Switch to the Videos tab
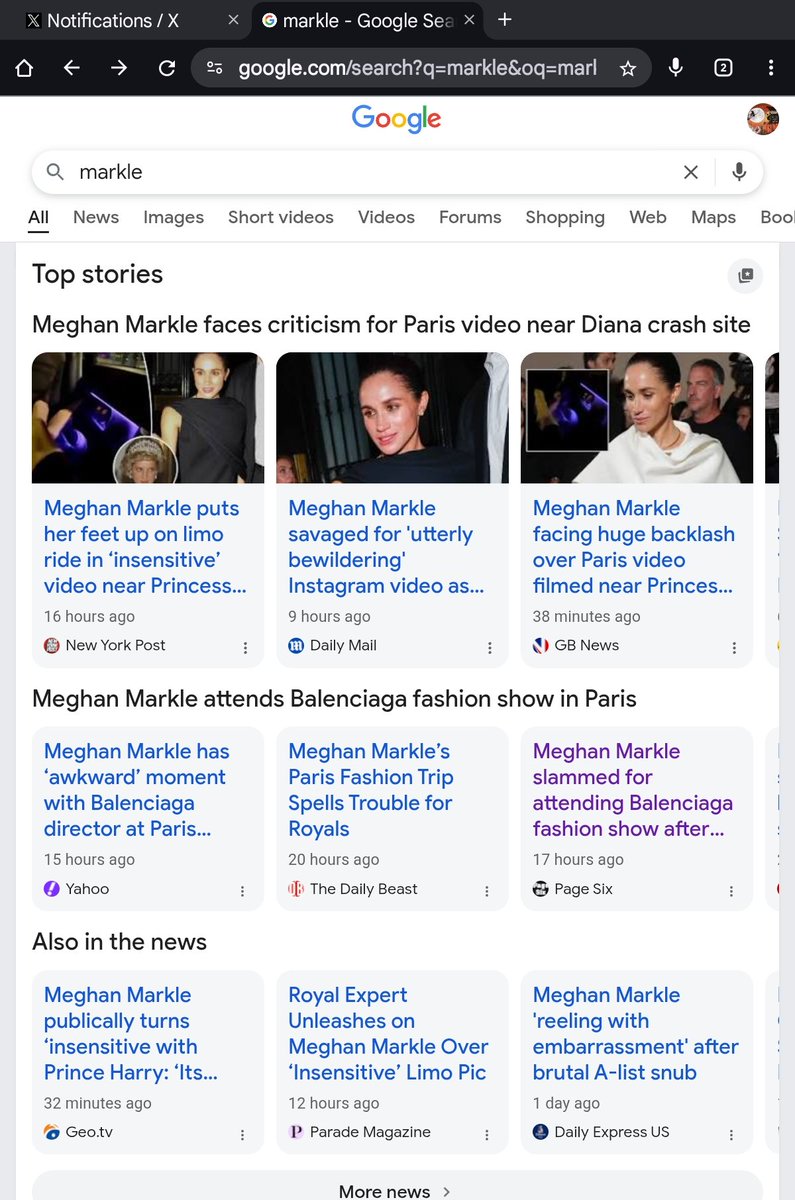 386,217
